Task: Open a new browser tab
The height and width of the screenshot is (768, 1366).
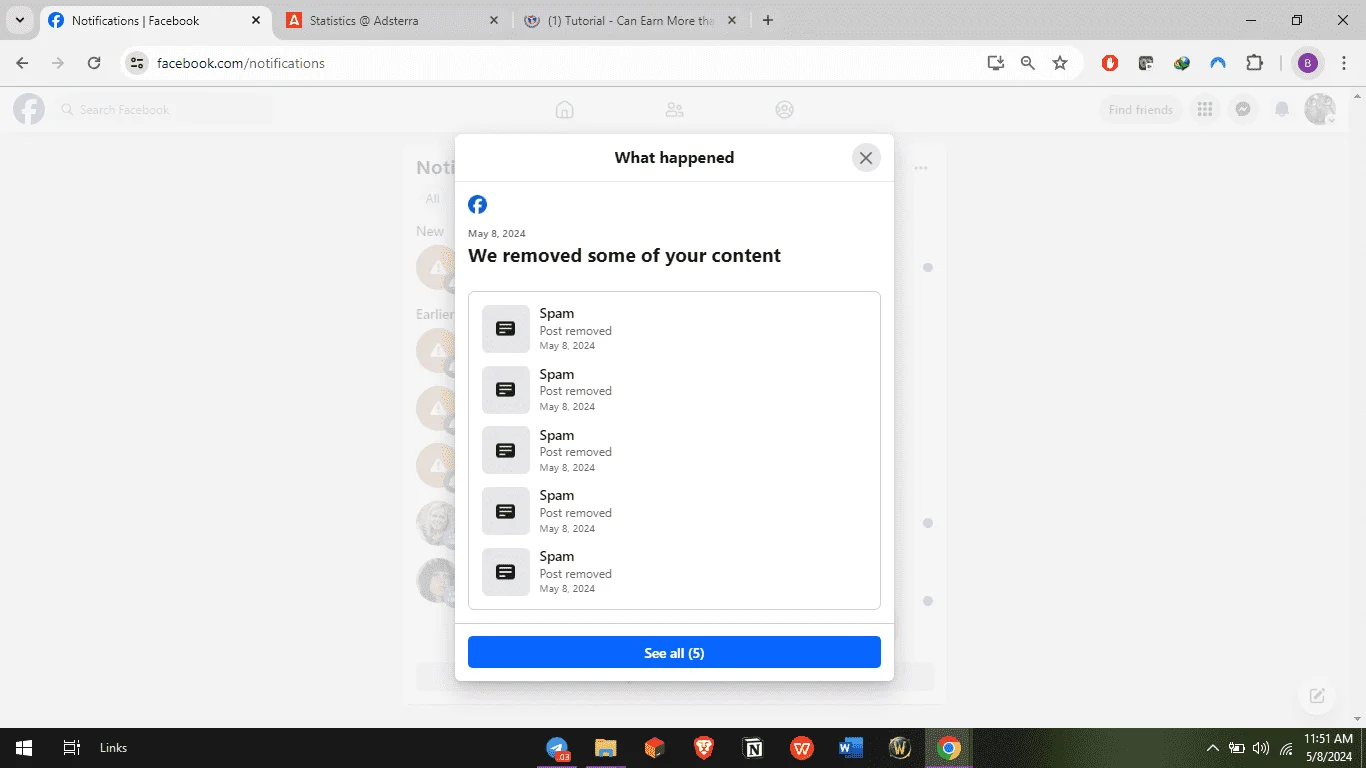Action: pyautogui.click(x=768, y=20)
